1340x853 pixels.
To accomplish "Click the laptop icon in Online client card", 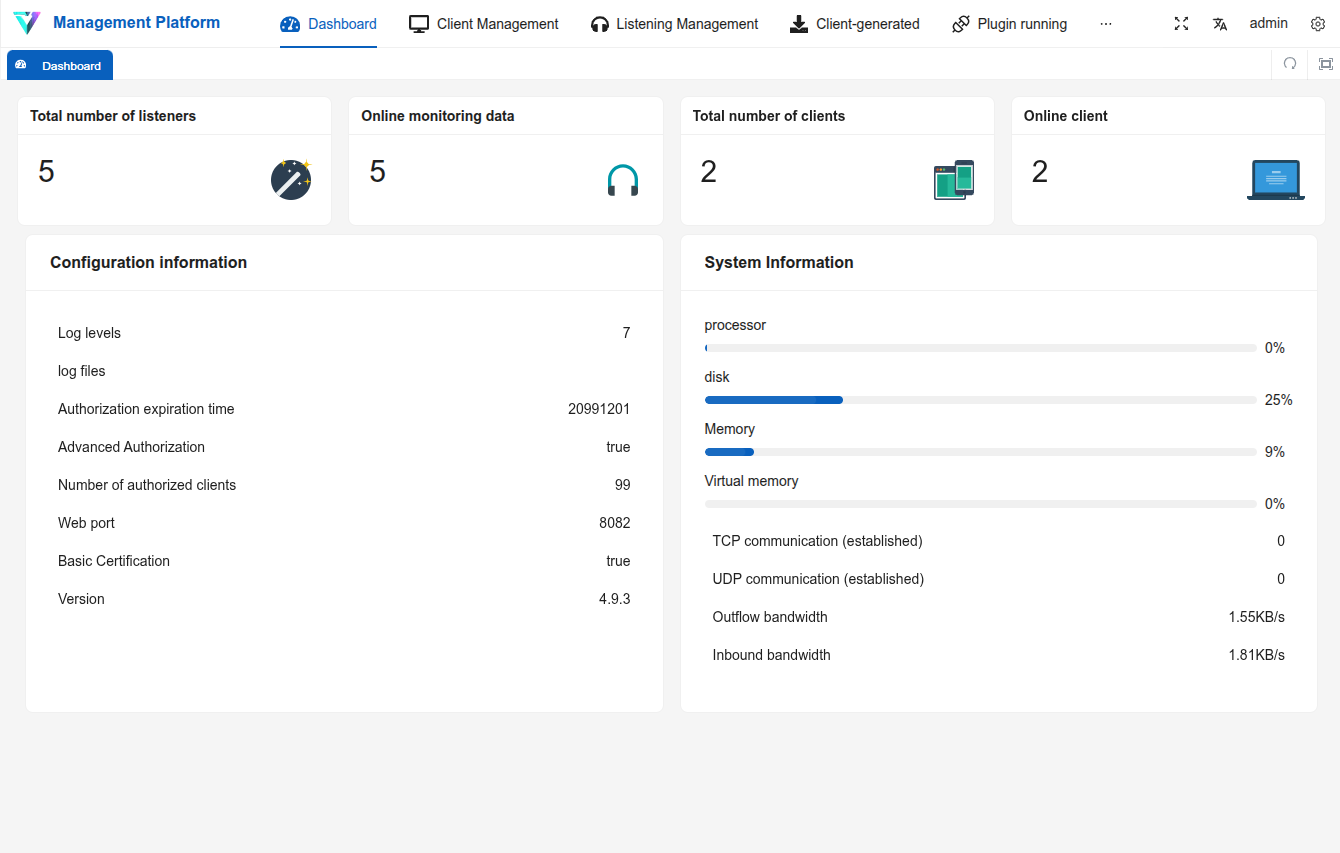I will point(1275,180).
